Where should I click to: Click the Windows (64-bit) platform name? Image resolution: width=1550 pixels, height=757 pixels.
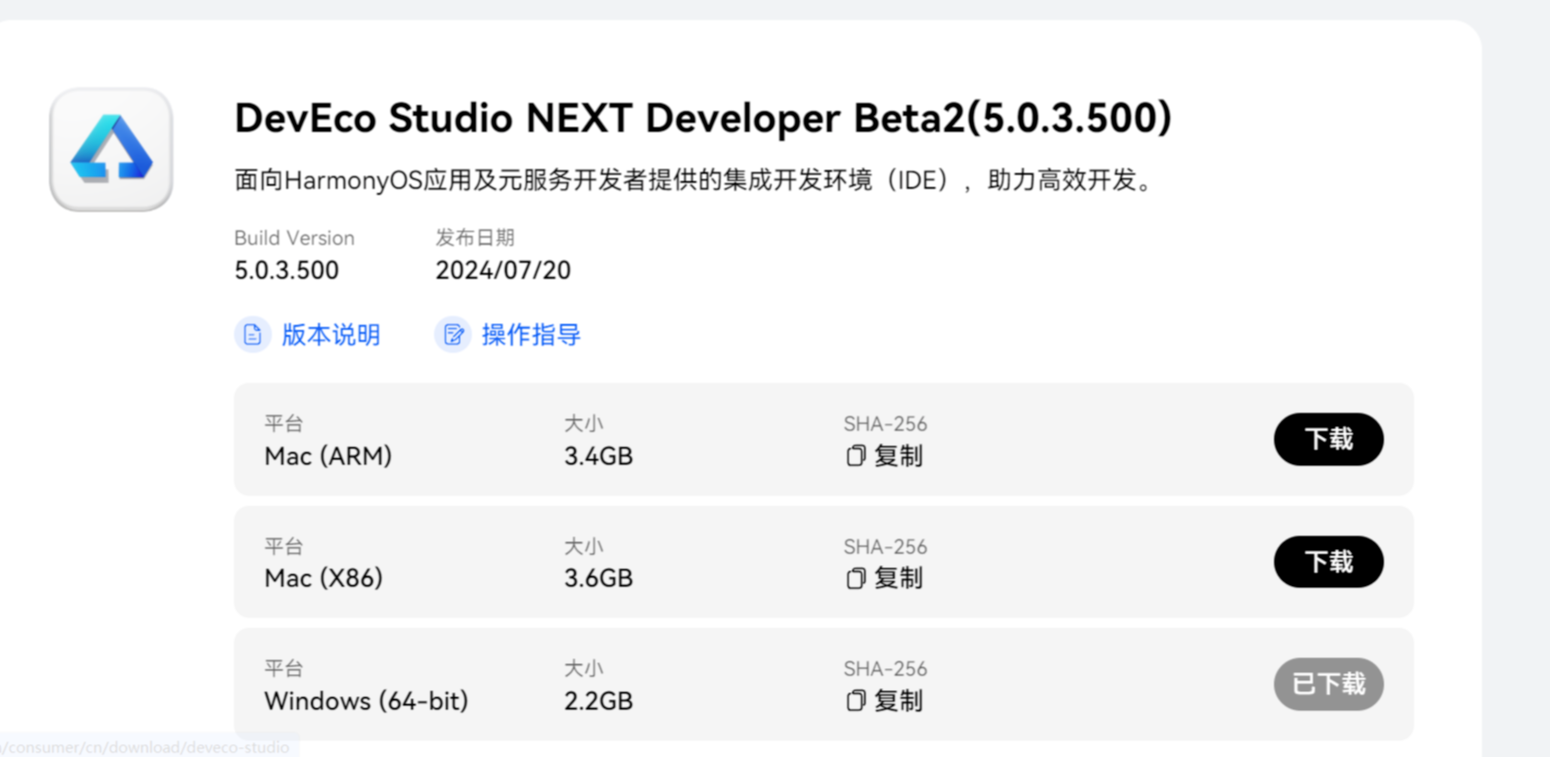point(366,701)
